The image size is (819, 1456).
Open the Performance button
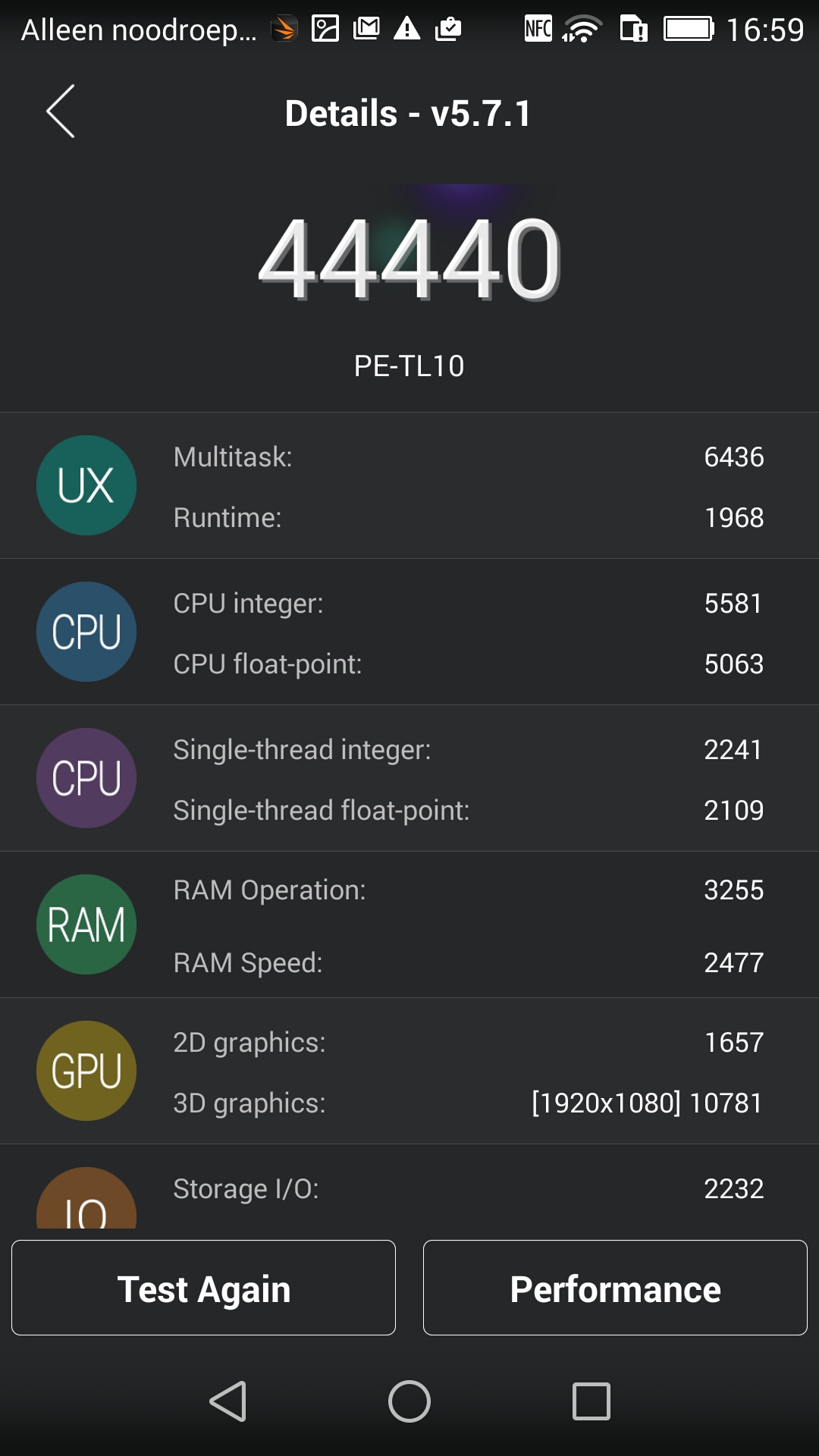point(615,1288)
